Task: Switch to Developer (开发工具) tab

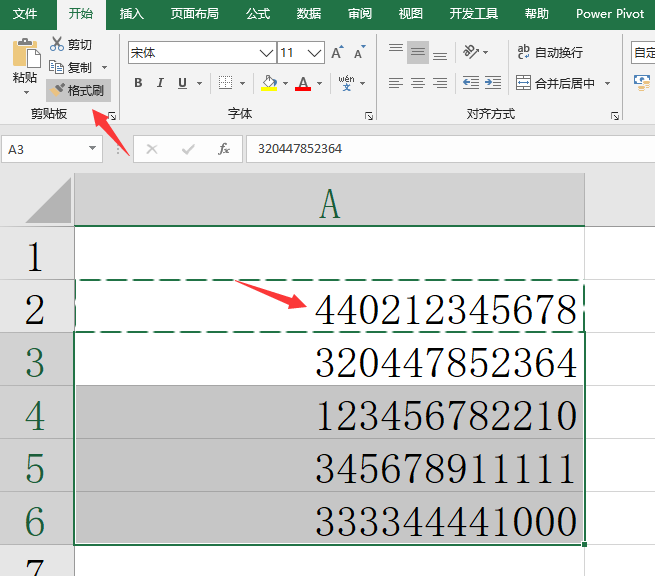Action: coord(474,14)
